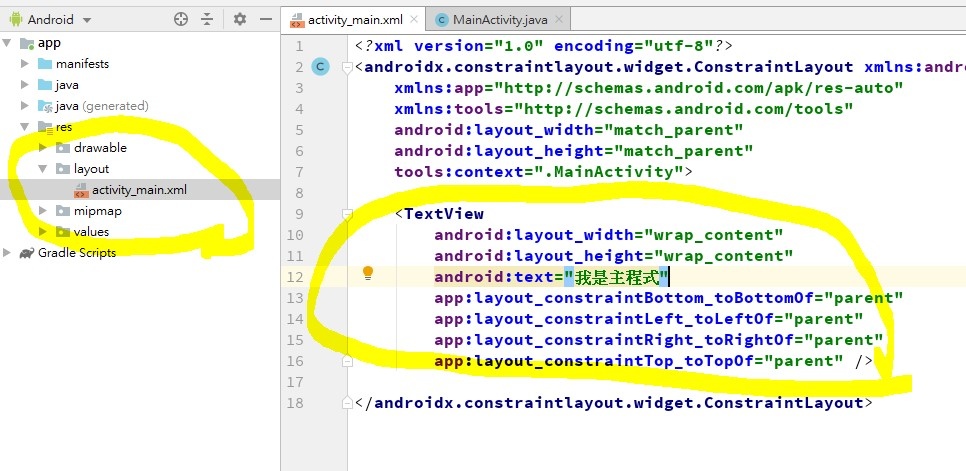Expand the mipmap folder
The width and height of the screenshot is (966, 471).
click(x=43, y=211)
